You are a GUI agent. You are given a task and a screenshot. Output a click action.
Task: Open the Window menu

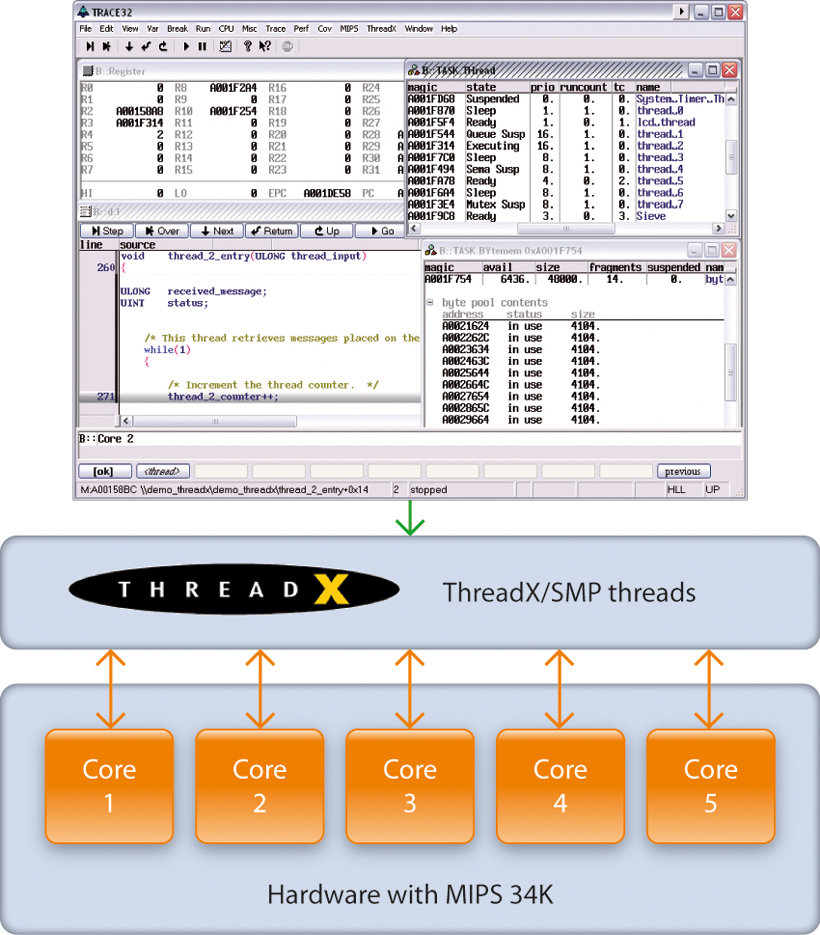419,29
